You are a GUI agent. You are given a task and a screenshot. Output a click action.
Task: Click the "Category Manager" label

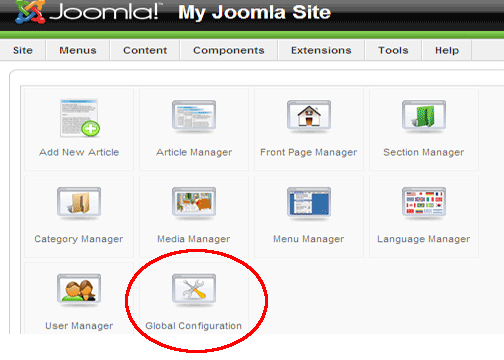pos(79,239)
